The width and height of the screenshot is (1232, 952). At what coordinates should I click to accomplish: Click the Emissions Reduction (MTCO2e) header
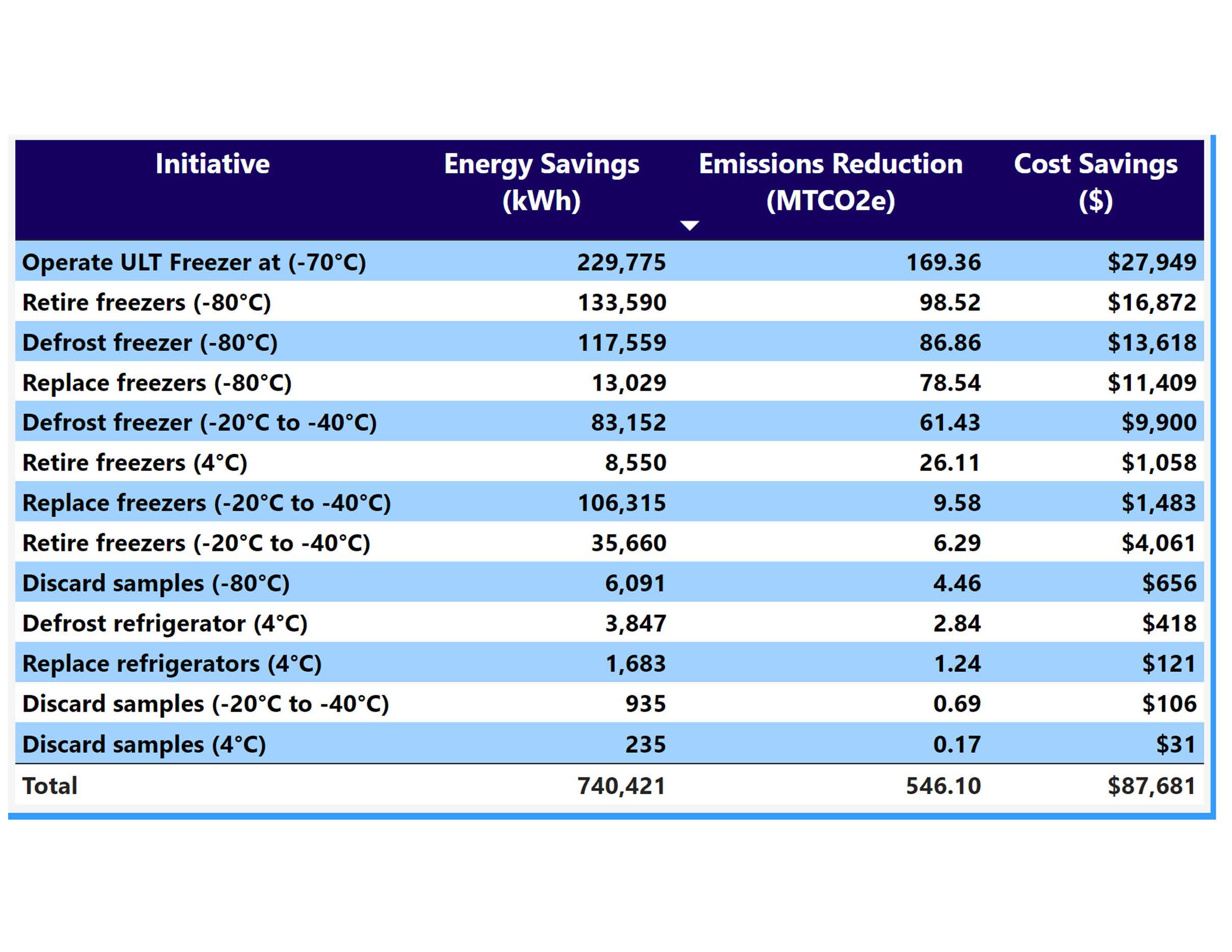point(830,182)
